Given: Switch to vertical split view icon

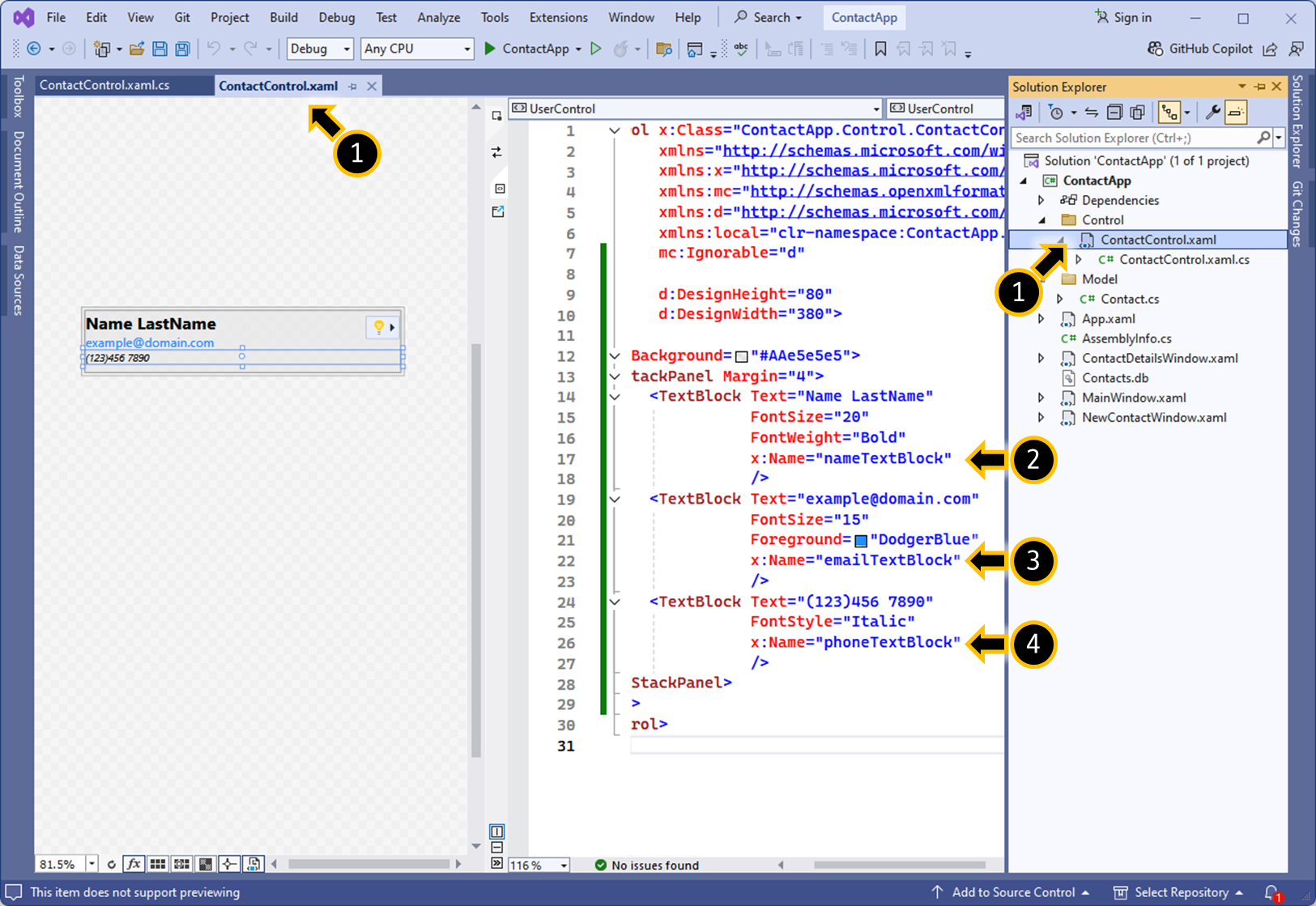Looking at the screenshot, I should [x=497, y=832].
